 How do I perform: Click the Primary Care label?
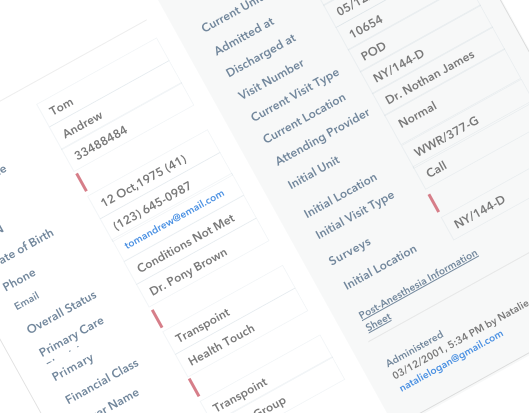(71, 336)
